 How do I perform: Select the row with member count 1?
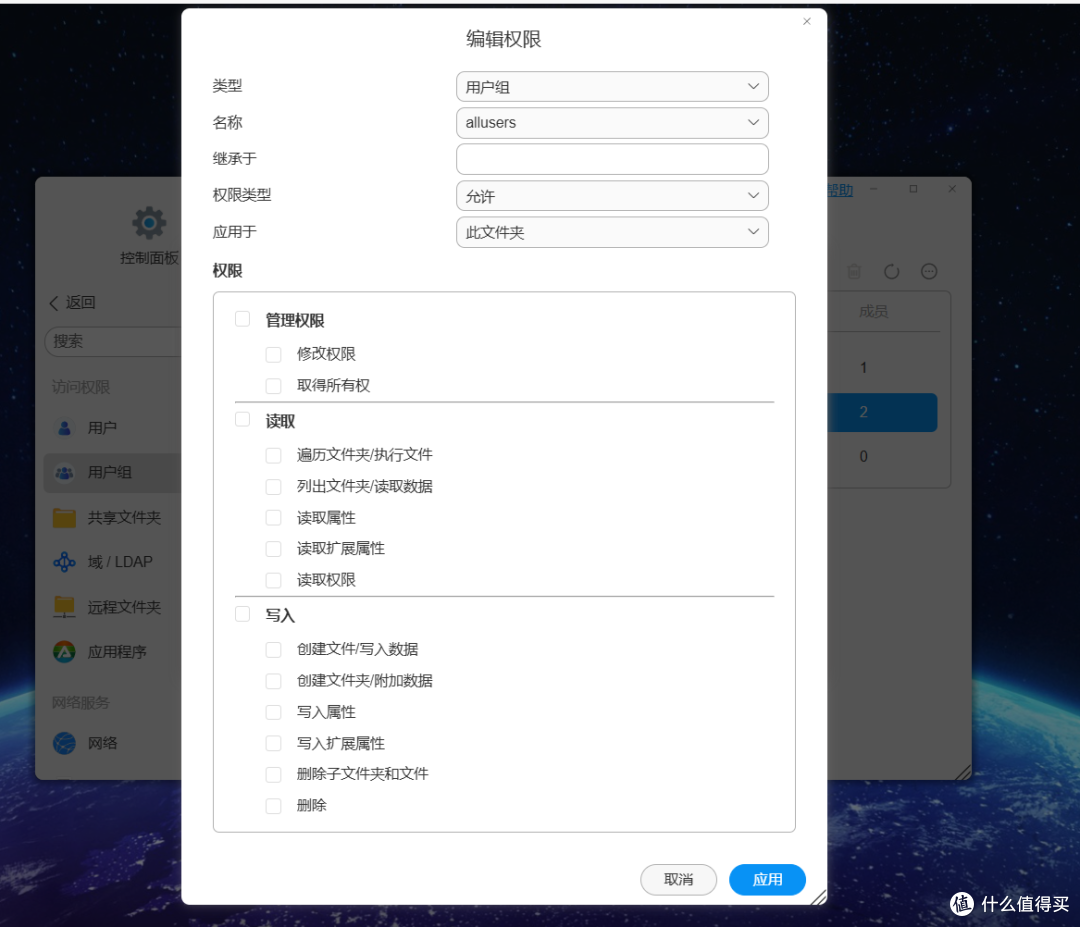pos(883,368)
